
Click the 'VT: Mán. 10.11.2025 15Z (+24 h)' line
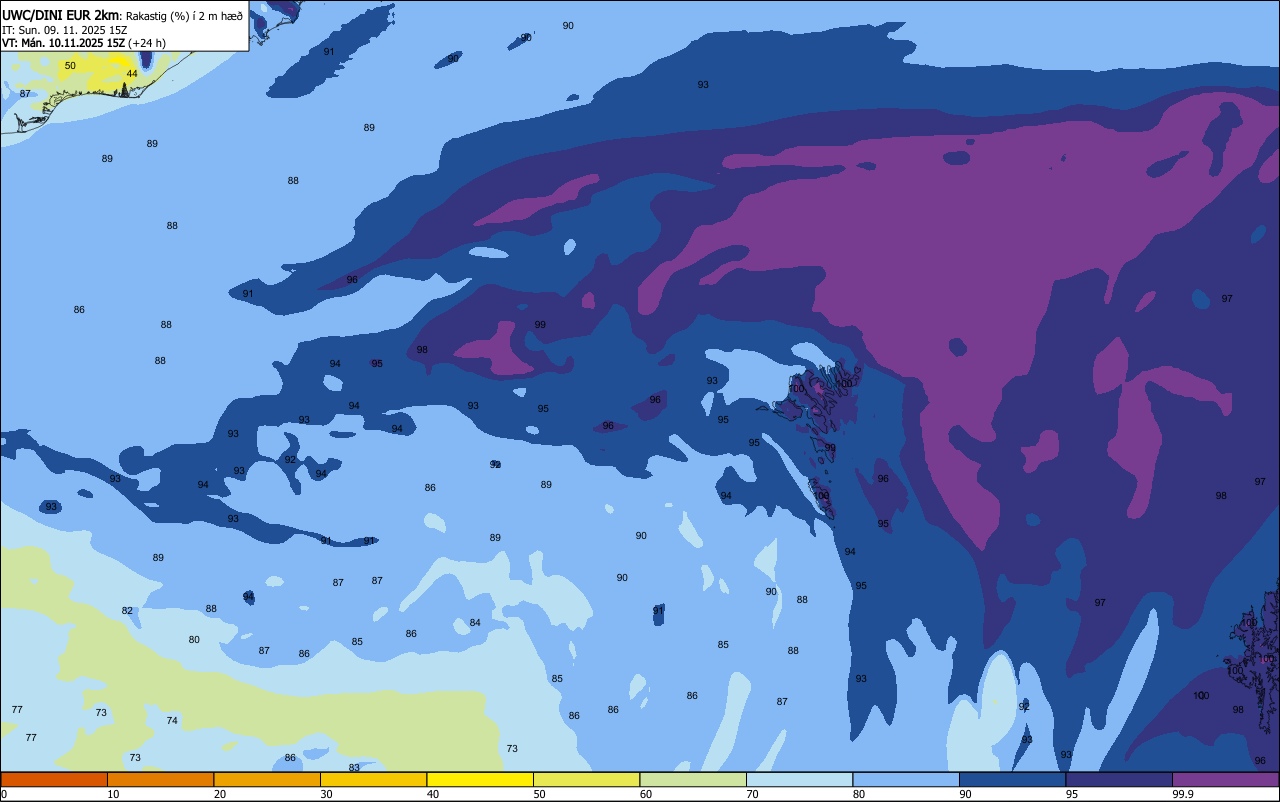click(84, 43)
